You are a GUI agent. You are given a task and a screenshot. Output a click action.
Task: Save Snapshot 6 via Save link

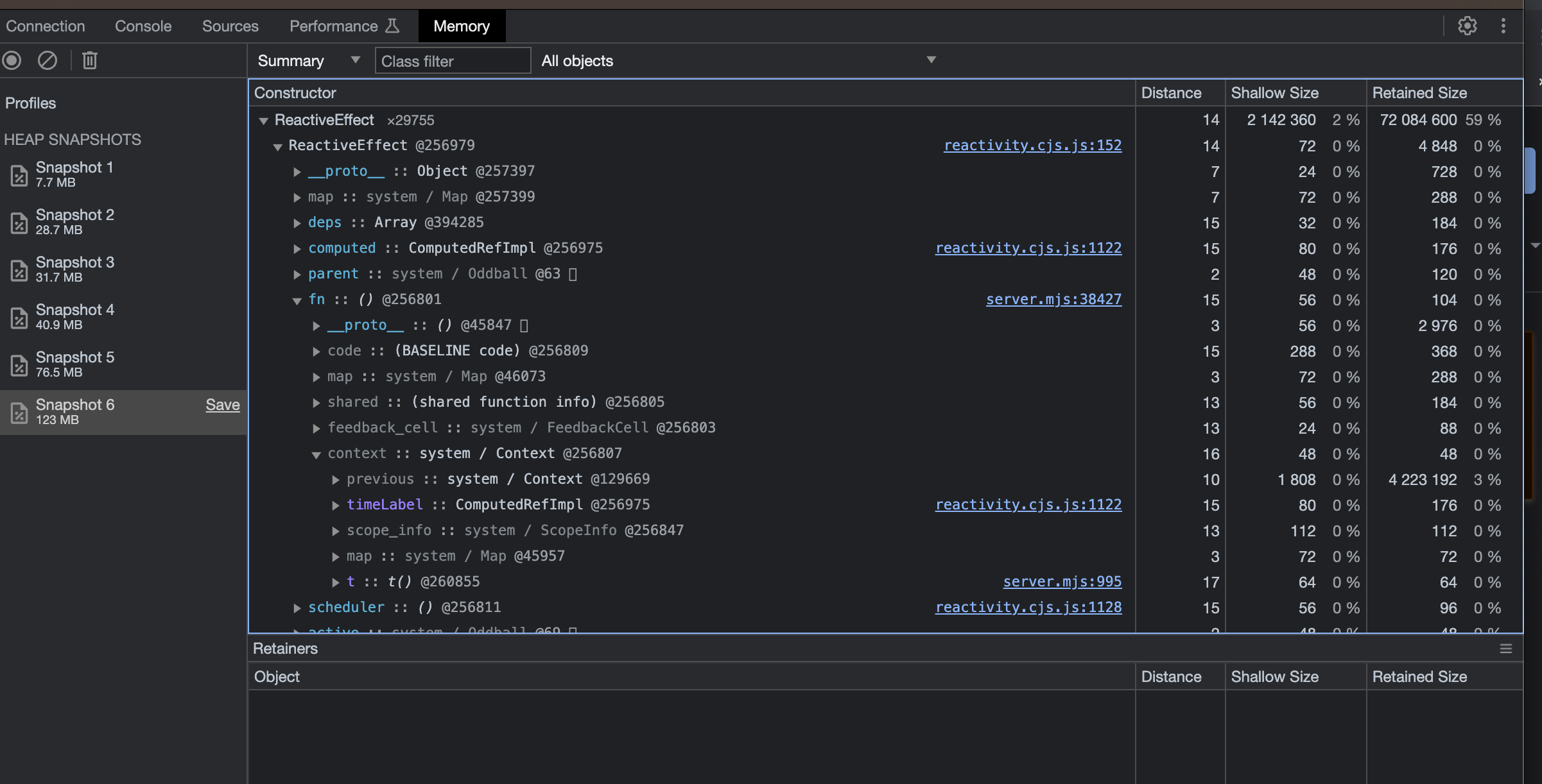coord(223,405)
